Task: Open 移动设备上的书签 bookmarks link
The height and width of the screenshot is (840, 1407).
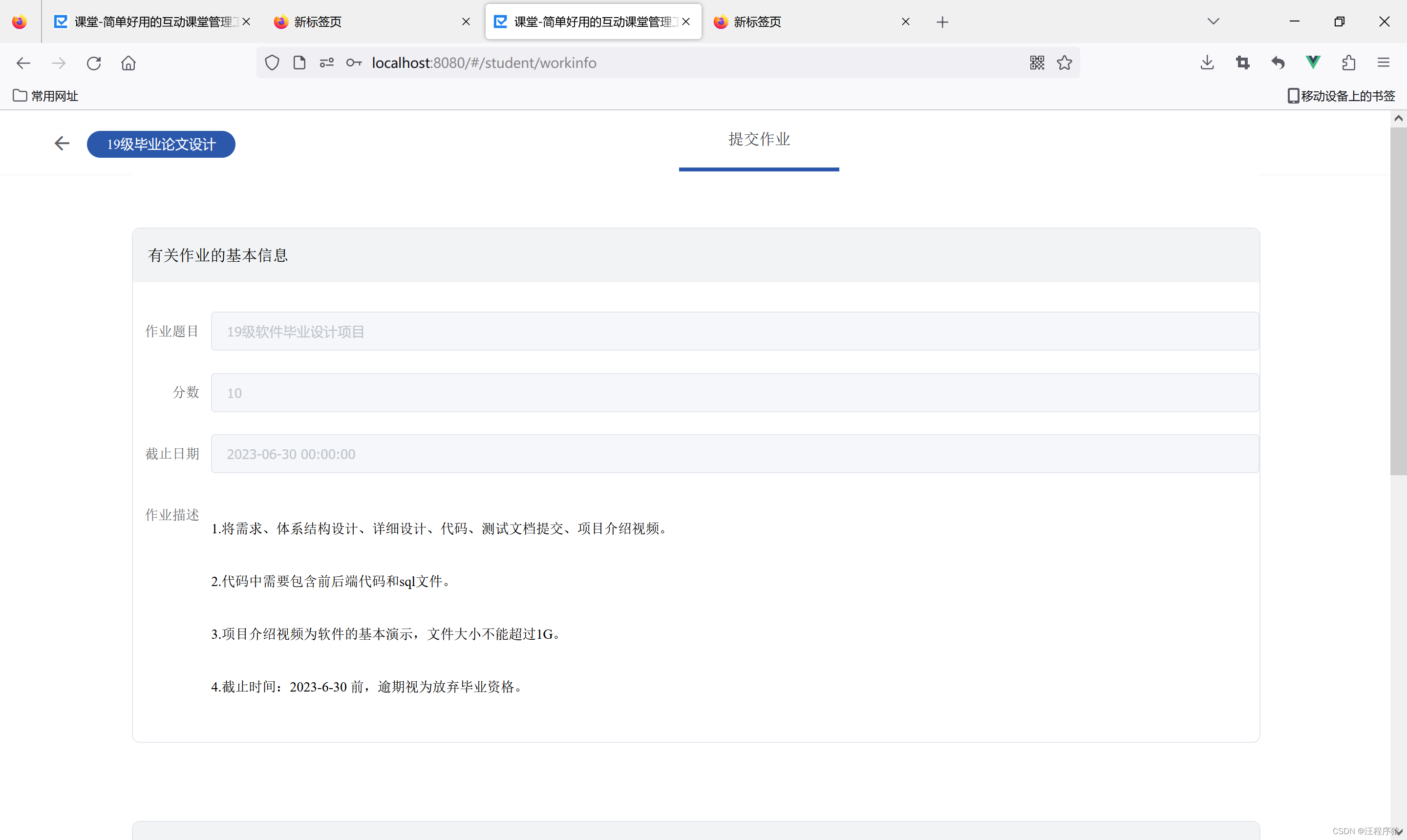Action: point(1342,96)
